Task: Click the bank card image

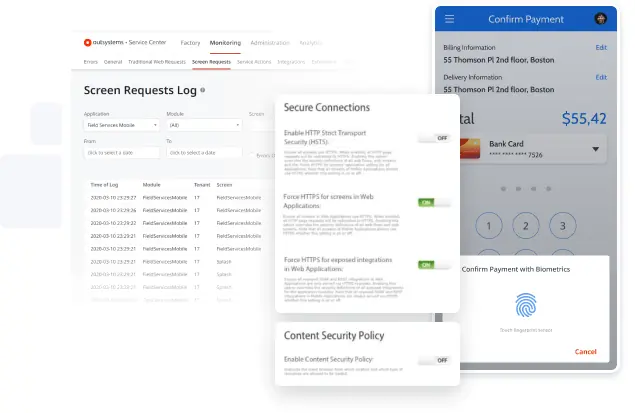Action: (x=470, y=149)
